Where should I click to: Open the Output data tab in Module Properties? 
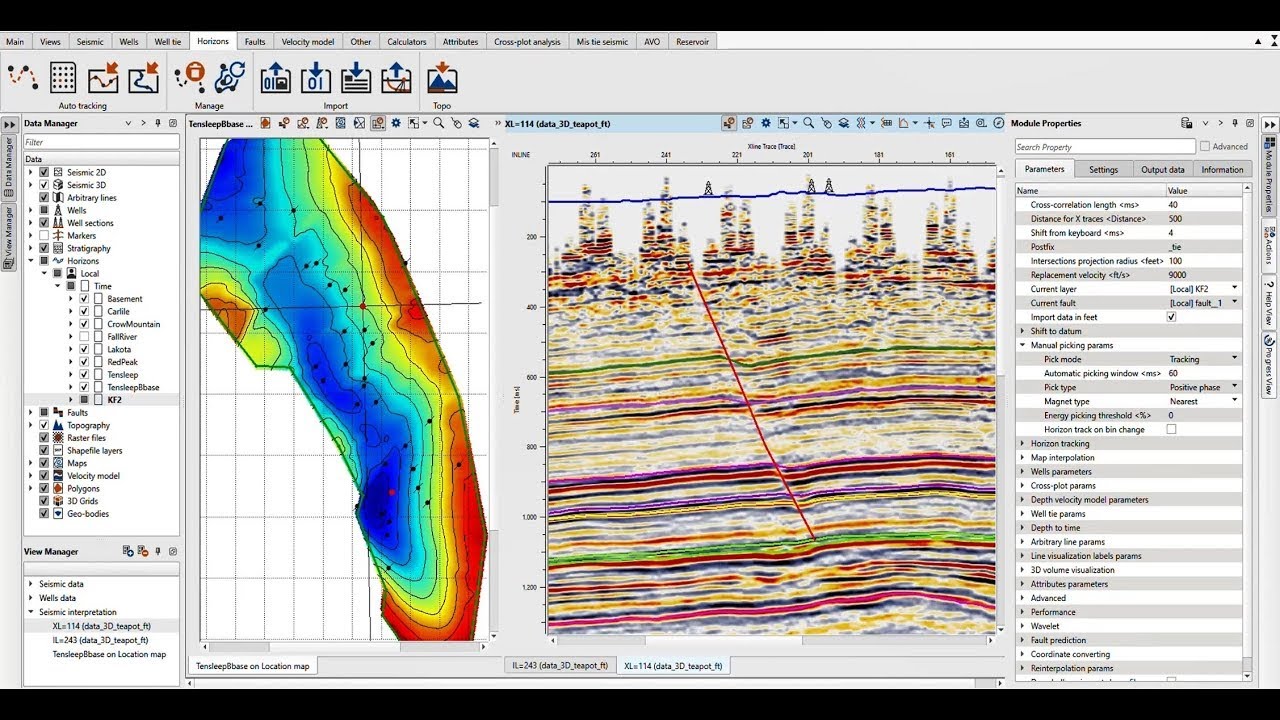click(1162, 169)
